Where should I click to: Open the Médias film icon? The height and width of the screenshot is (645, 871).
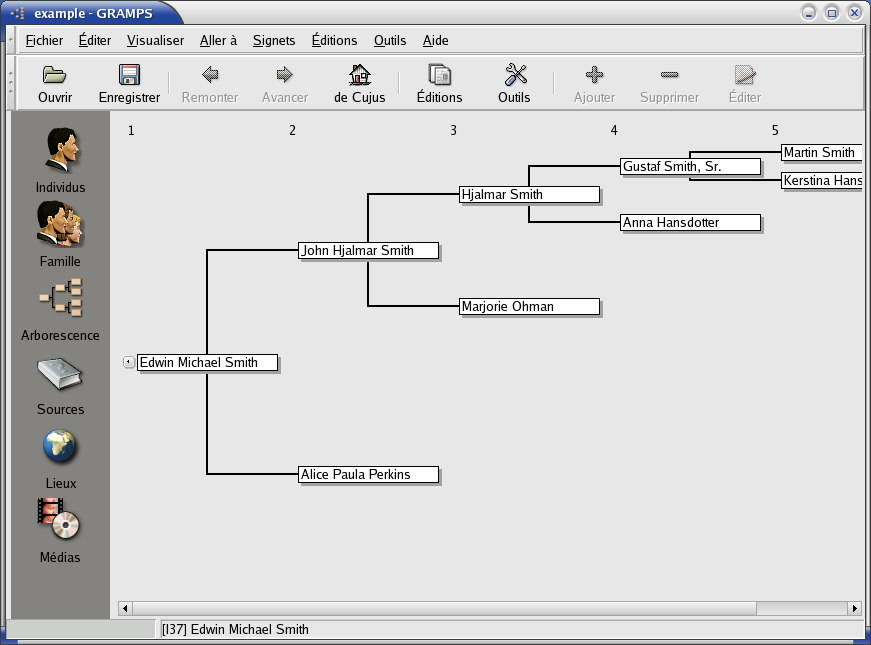pos(60,521)
